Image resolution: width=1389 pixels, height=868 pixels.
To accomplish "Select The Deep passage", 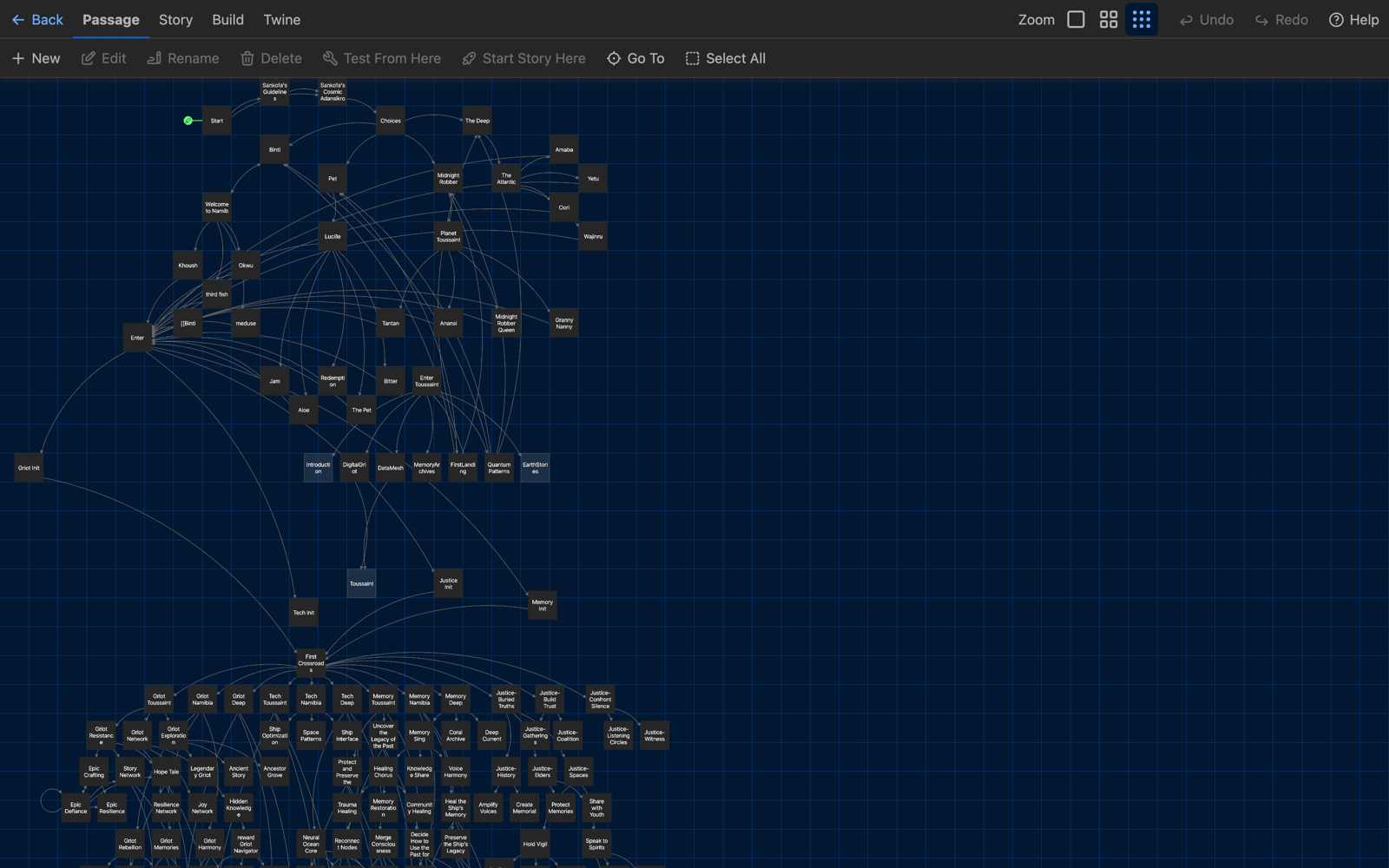I will [477, 121].
